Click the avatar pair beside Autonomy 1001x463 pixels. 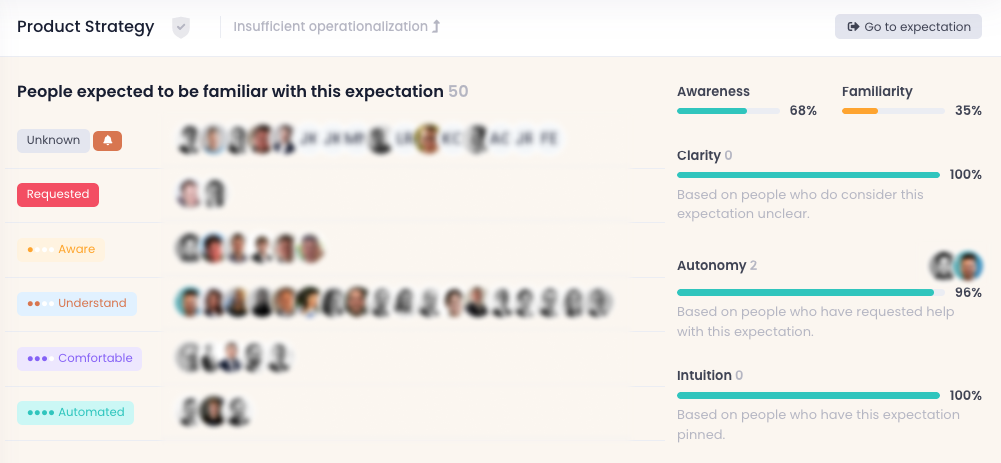[x=955, y=266]
